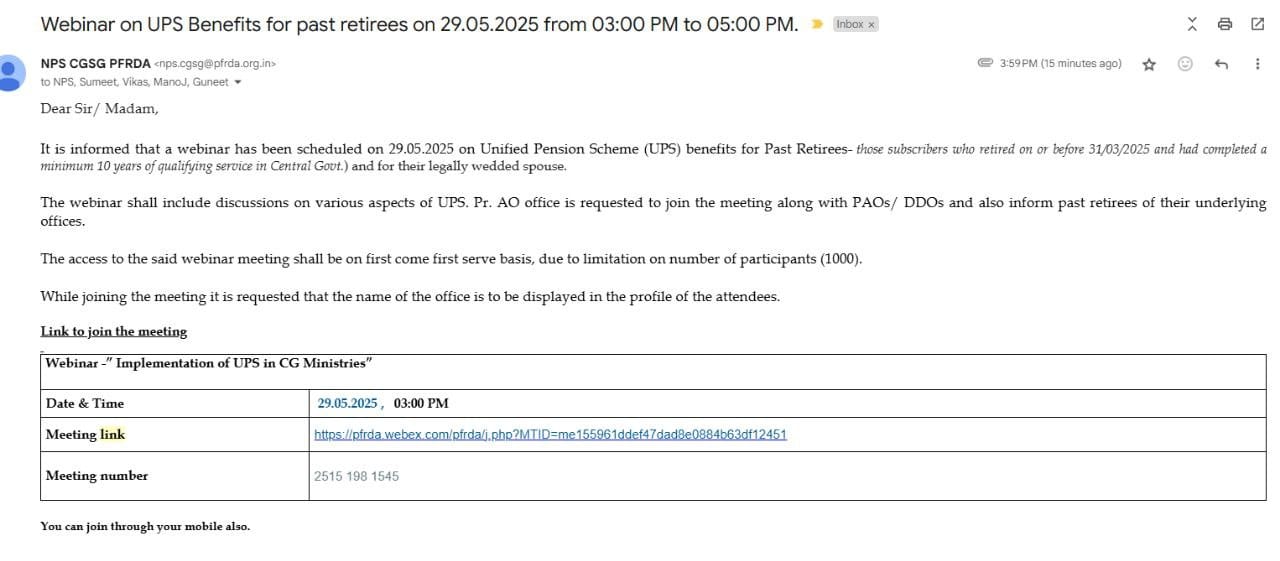Viewport: 1280px width, 561px height.
Task: Add an emoji reaction to the email
Action: 1185,64
